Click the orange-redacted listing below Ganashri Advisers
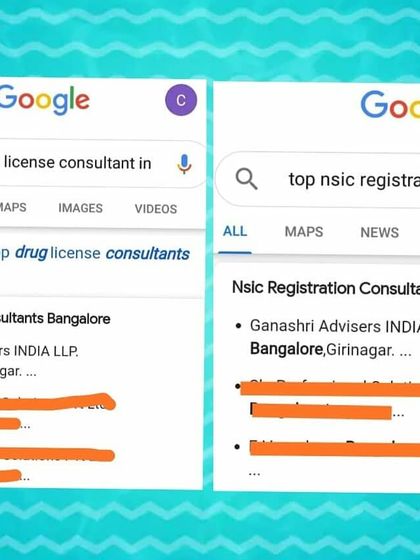 329,400
